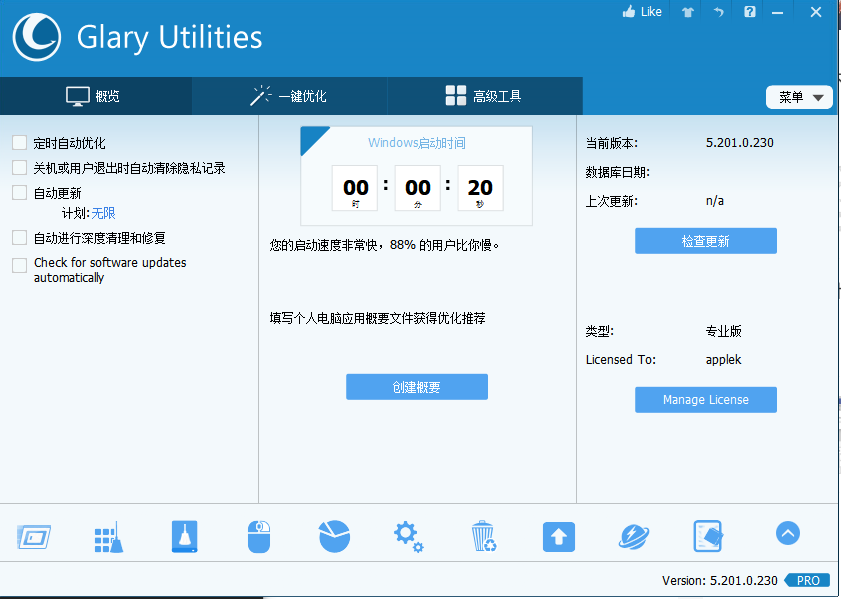The image size is (841, 599).
Task: Click the Windows启动时间 heading
Action: click(417, 143)
